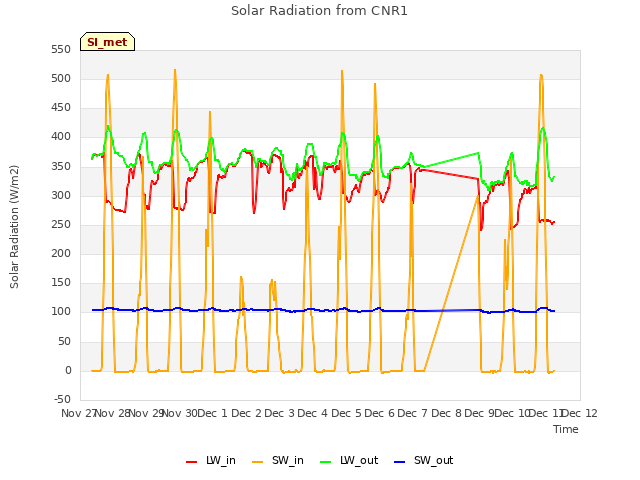Select the red LW_in legend swatch
Screen dimensions: 640x480
point(191,462)
